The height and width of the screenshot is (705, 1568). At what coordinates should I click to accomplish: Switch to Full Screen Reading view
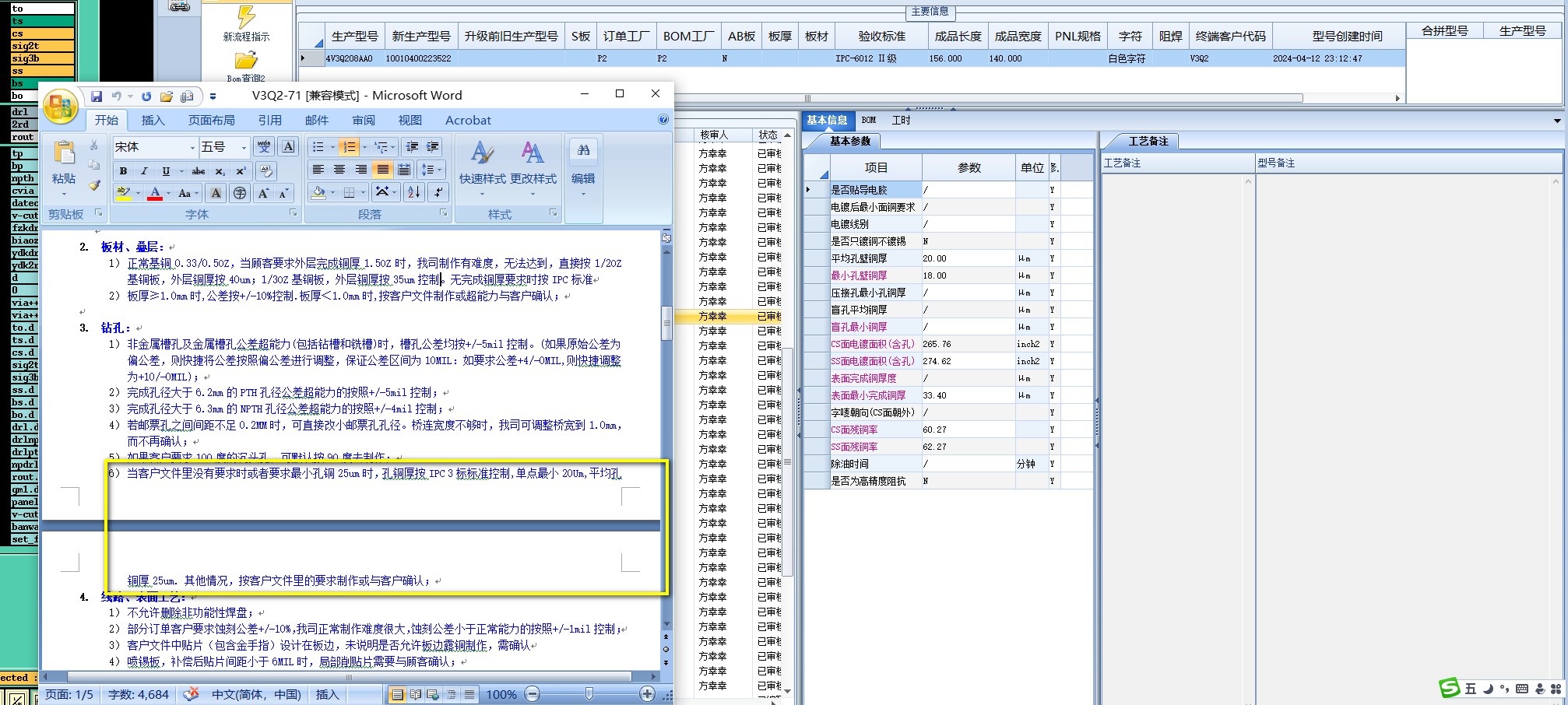click(x=416, y=694)
